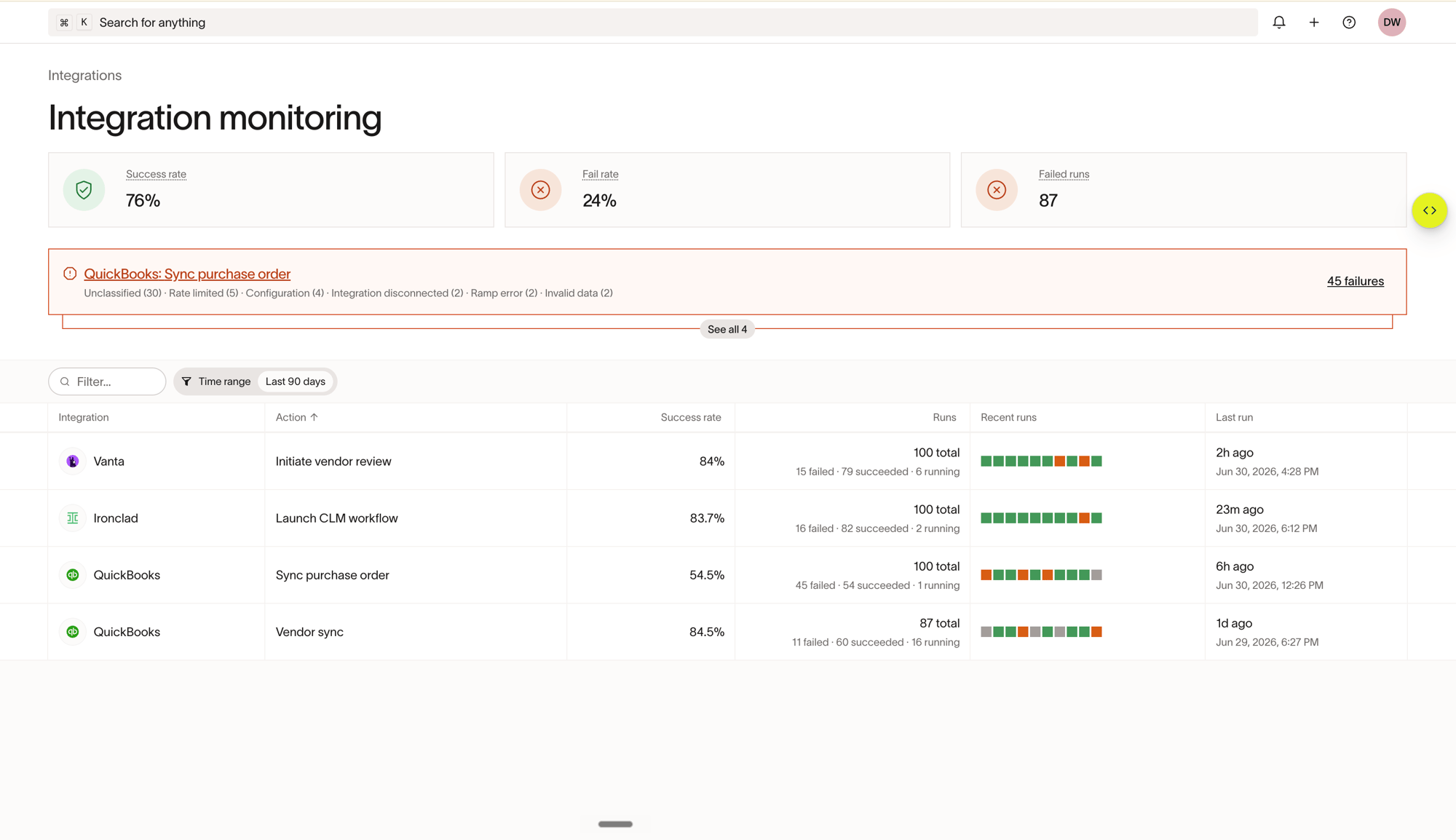Click the Ironclad integration icon
Image resolution: width=1456 pixels, height=840 pixels.
[73, 518]
